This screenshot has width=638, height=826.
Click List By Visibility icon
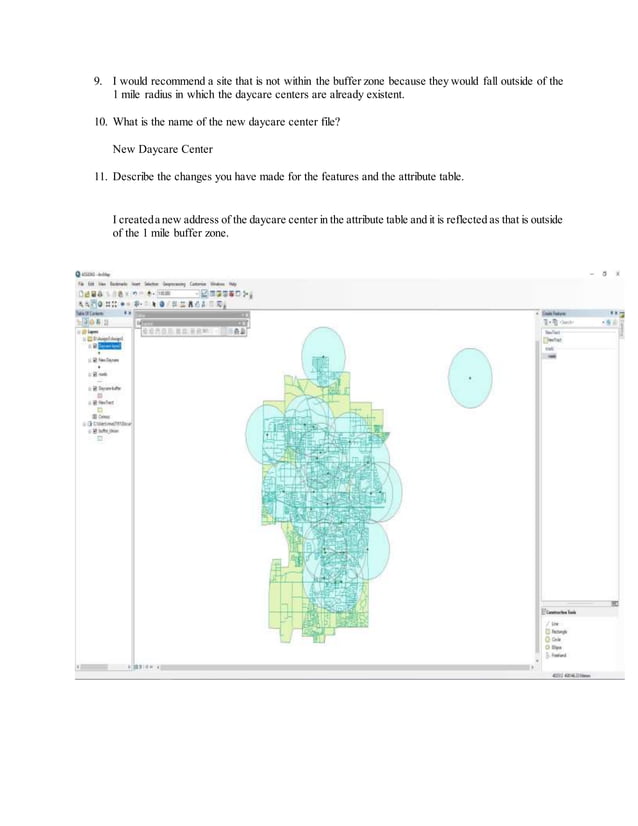pyautogui.click(x=92, y=322)
